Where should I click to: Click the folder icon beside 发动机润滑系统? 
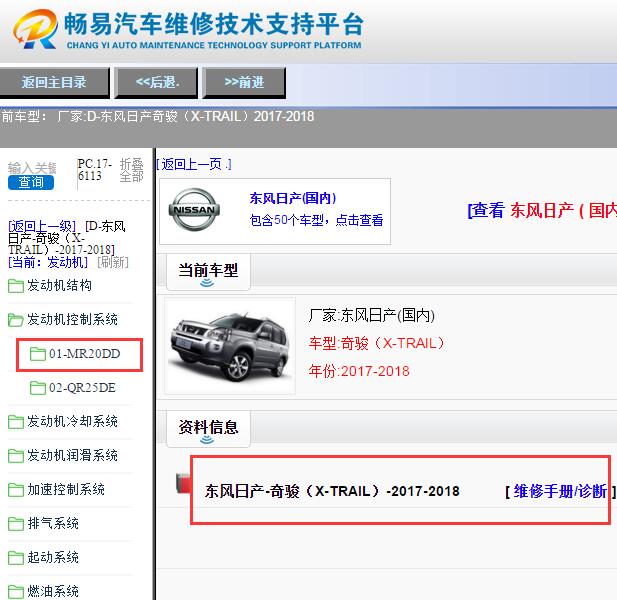tap(16, 456)
